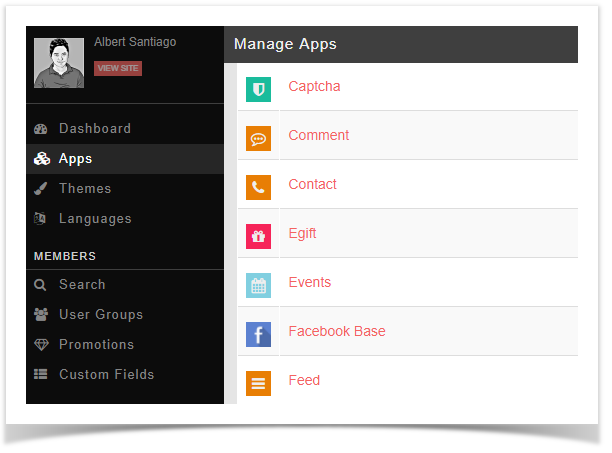Select Apps in the sidebar
The width and height of the screenshot is (612, 453).
click(75, 159)
